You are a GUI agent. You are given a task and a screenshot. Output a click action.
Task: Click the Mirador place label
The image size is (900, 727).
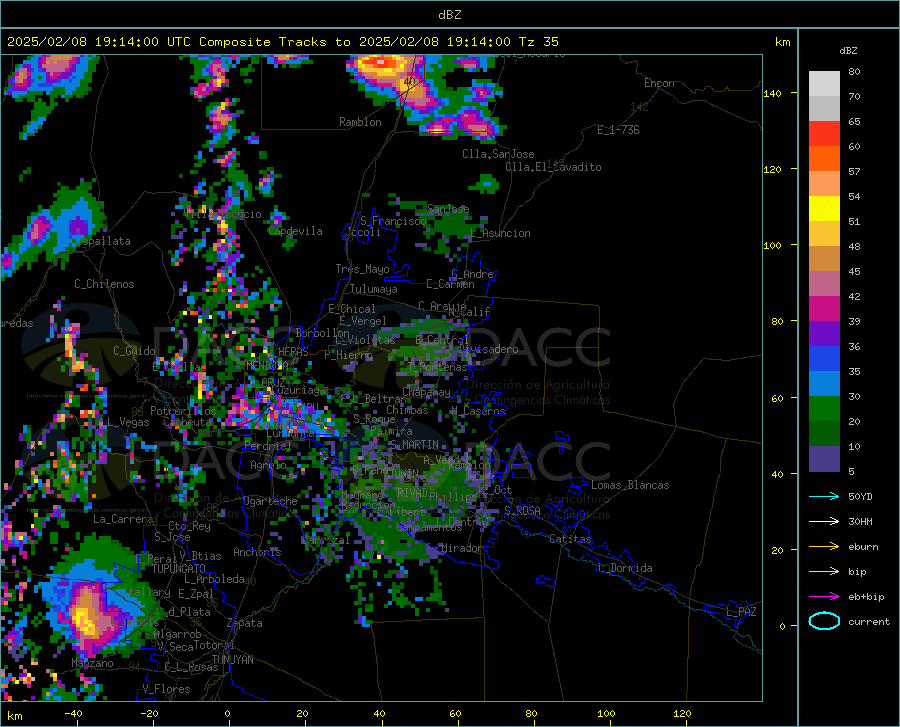tap(461, 549)
